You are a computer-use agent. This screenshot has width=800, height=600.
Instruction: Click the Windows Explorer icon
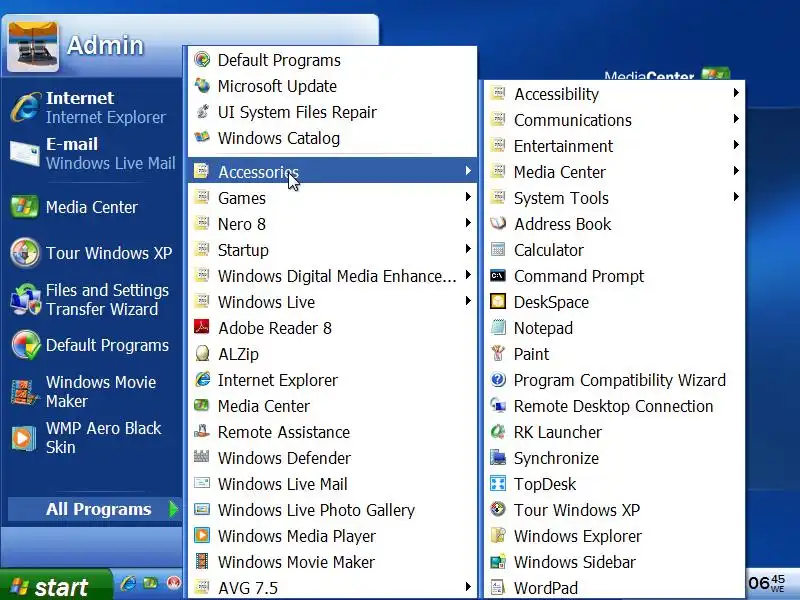point(498,536)
